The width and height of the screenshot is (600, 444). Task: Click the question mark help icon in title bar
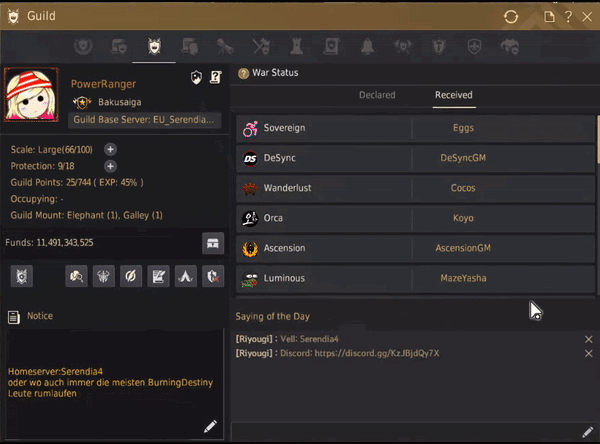[568, 17]
